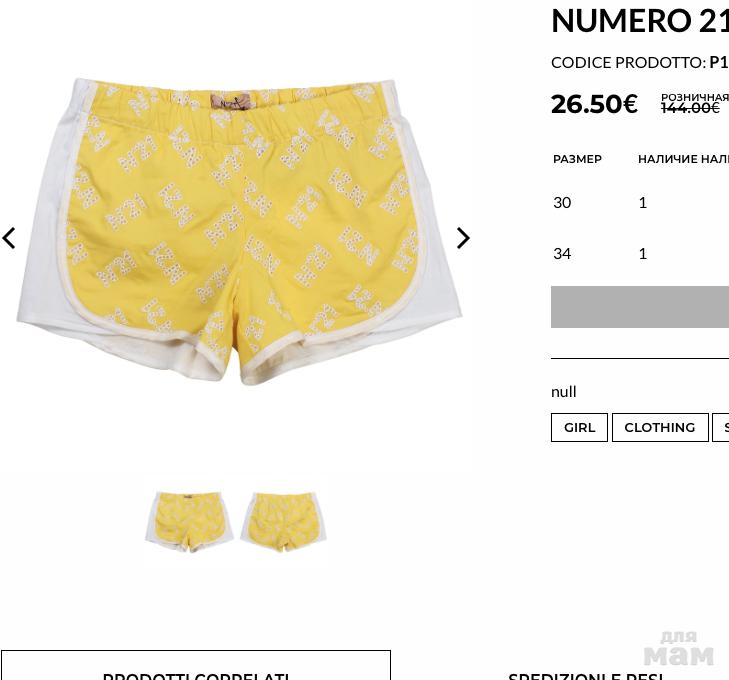Switch to Spedizioni e Resi tab
This screenshot has height=680, width=729.
585,675
